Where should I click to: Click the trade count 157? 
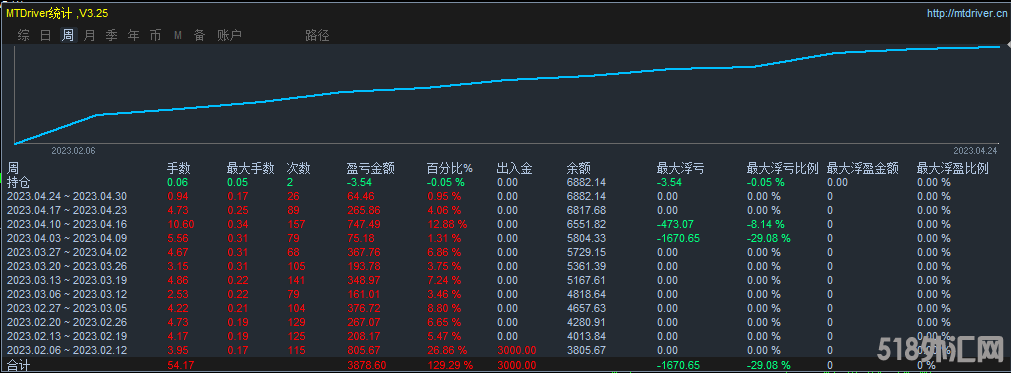(x=296, y=224)
